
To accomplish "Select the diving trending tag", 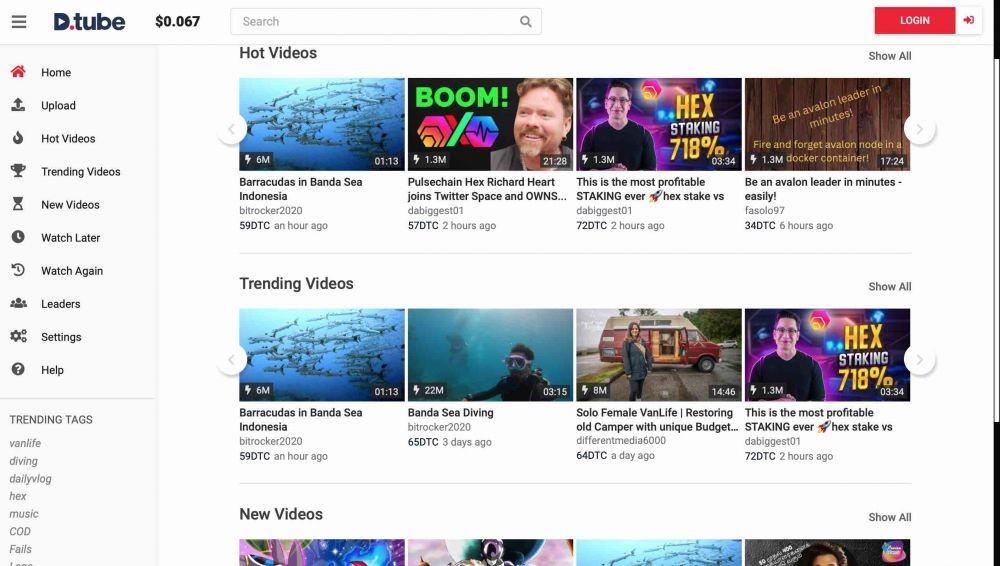I will tap(24, 461).
